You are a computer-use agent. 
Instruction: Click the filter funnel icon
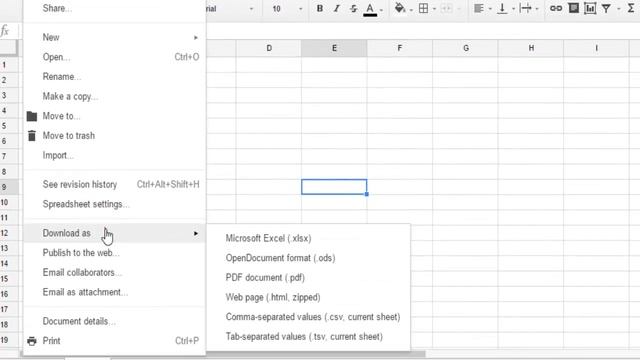tap(607, 8)
